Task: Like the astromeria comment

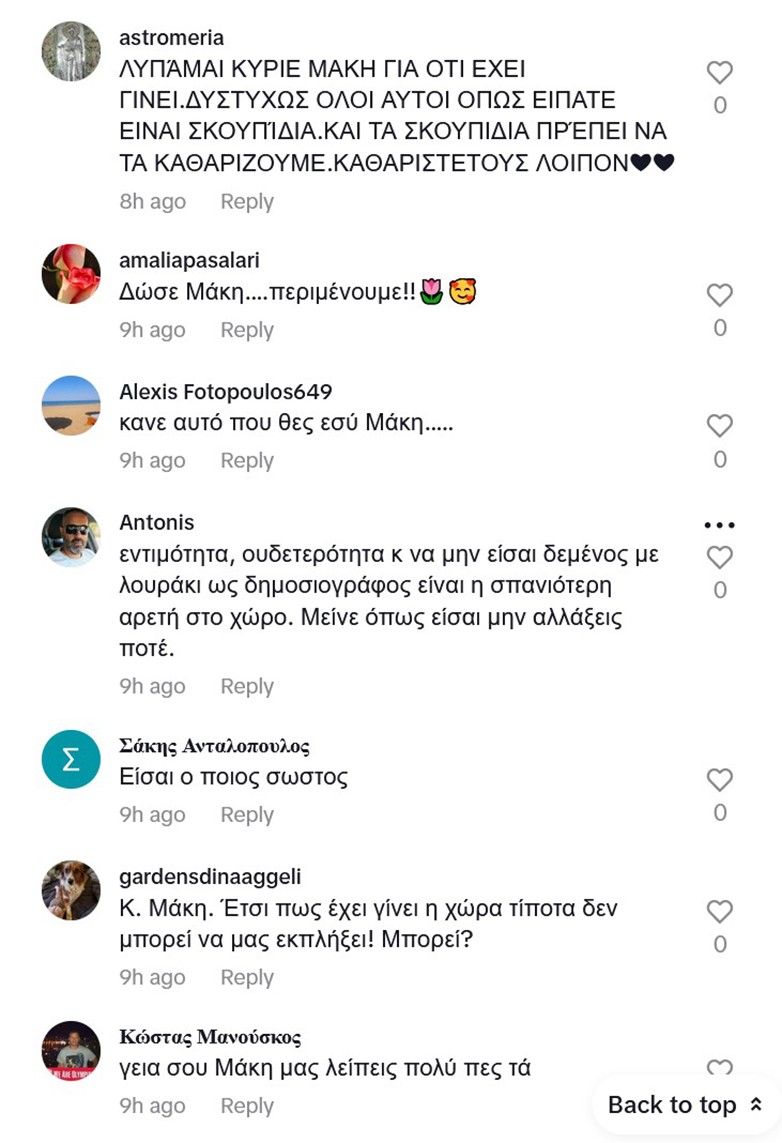Action: pos(720,73)
